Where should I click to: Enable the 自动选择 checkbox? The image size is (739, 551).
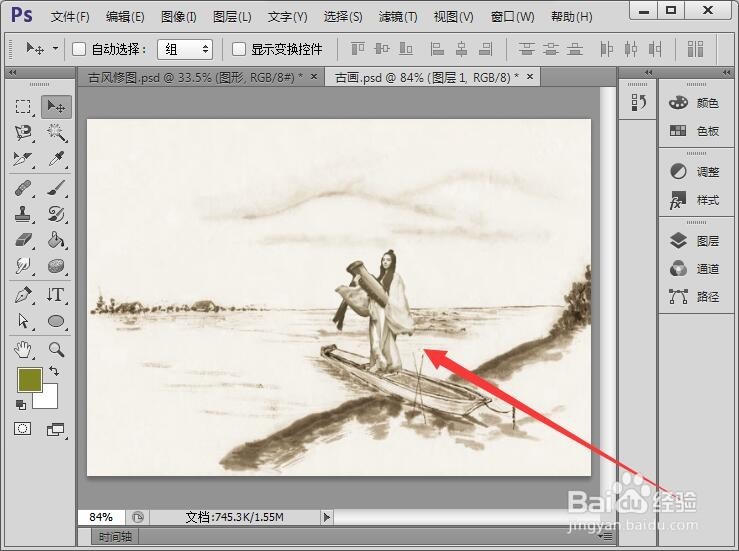[79, 49]
